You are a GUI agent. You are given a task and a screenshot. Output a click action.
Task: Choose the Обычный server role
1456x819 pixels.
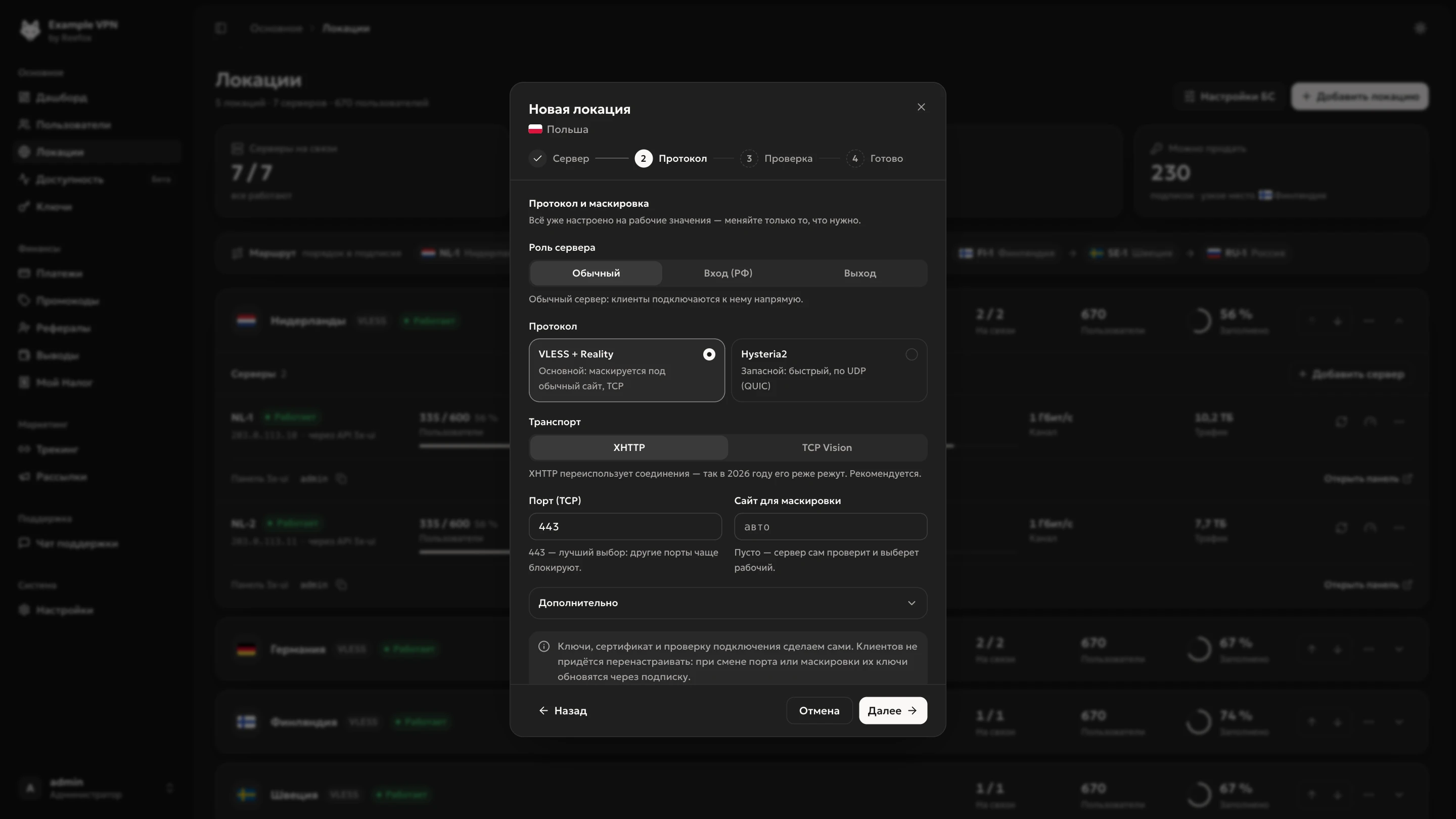click(x=596, y=273)
